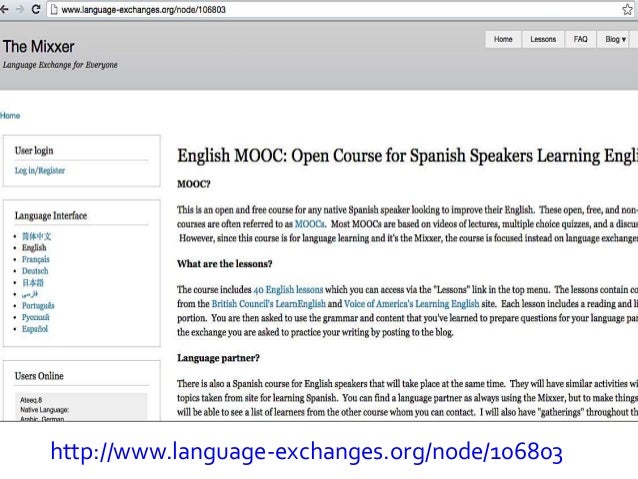
Task: Click the Language Interface heading
Action: coord(51,216)
